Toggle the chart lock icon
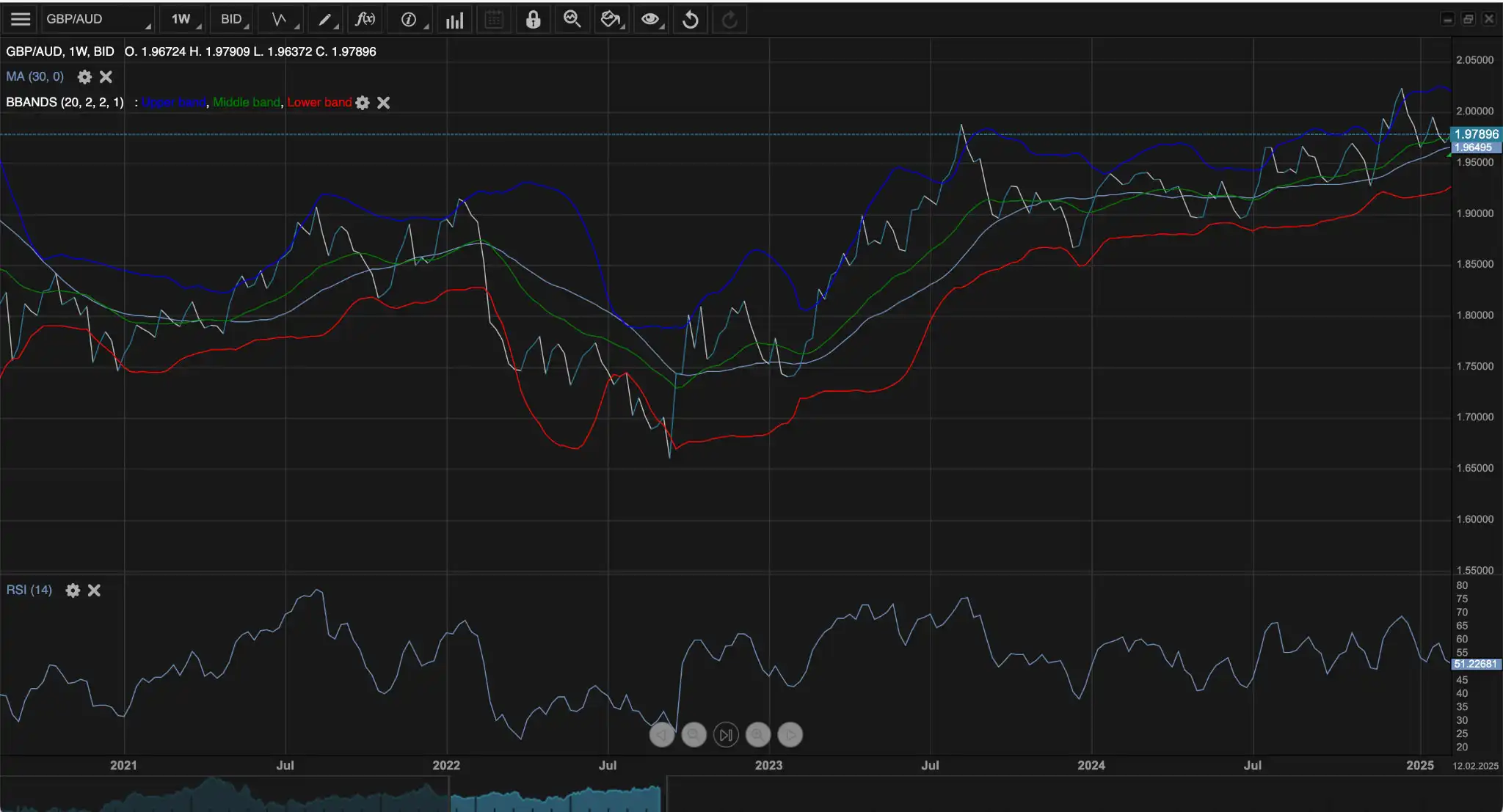The width and height of the screenshot is (1503, 812). pos(533,19)
